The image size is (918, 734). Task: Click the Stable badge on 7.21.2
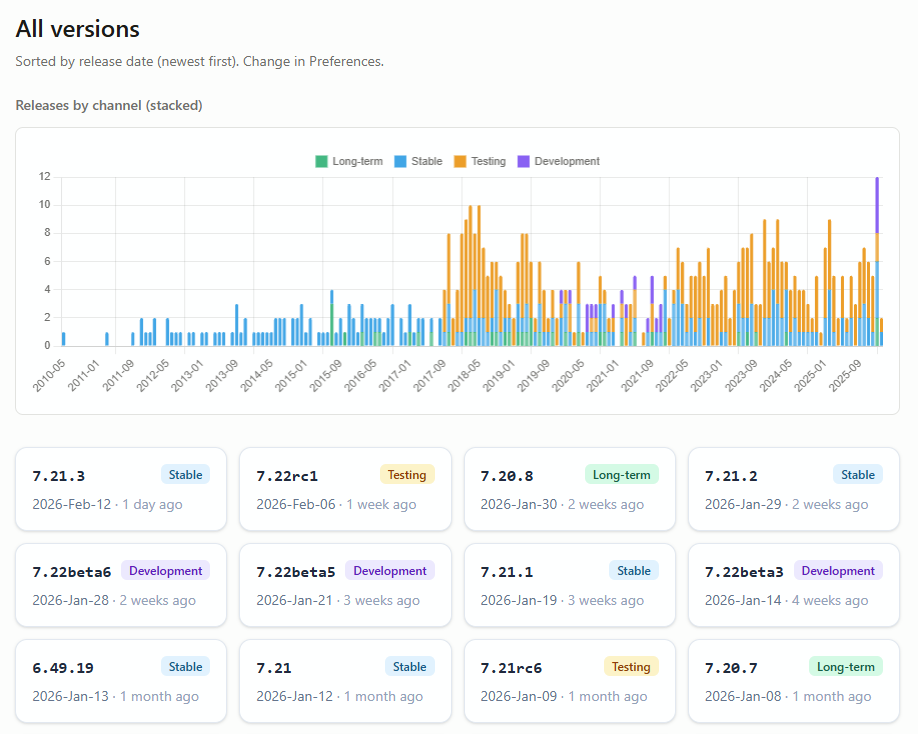point(858,475)
